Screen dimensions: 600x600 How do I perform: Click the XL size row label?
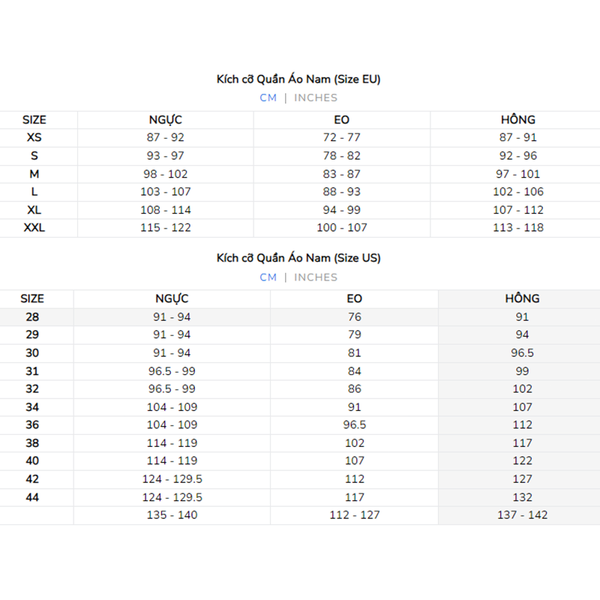click(34, 210)
